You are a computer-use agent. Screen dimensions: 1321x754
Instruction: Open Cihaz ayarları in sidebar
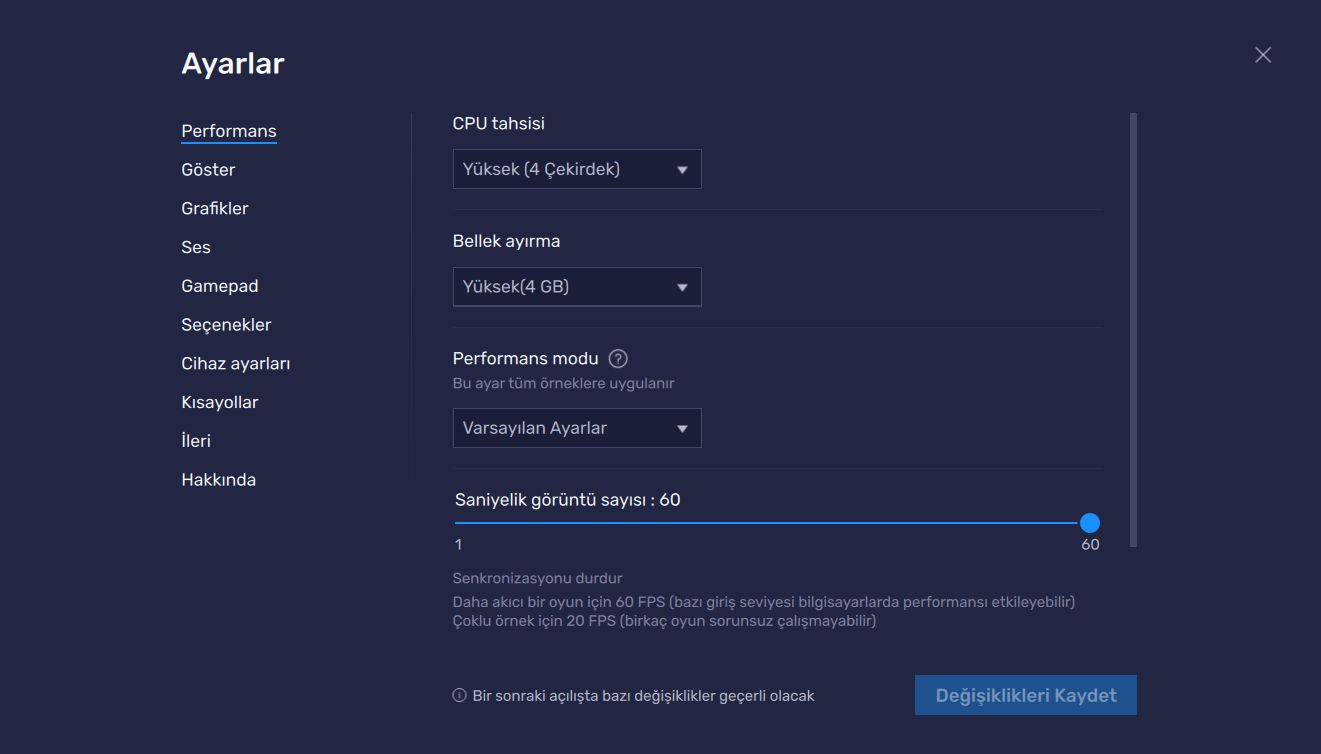pos(236,364)
